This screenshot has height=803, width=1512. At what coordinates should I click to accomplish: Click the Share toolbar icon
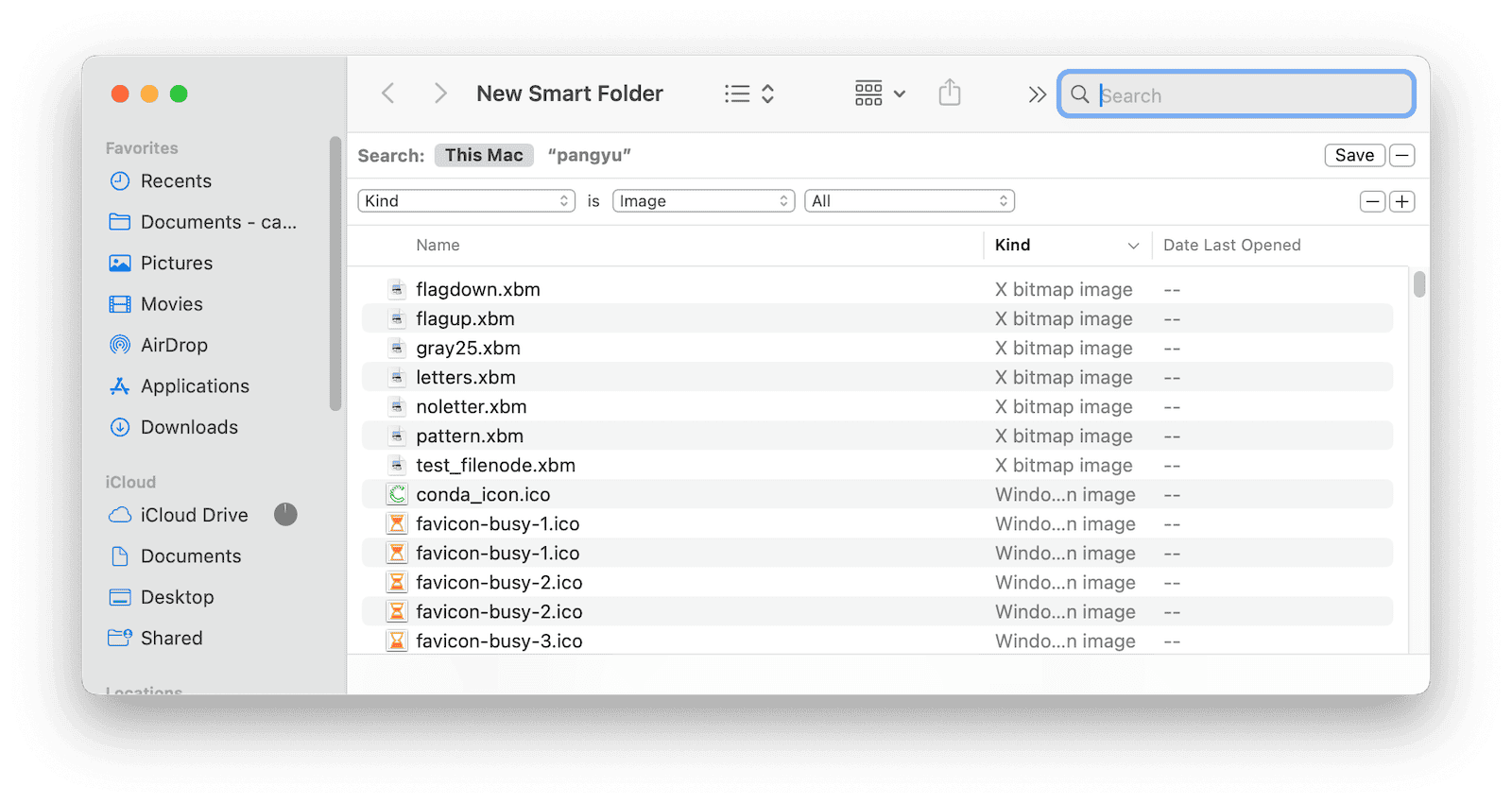[950, 93]
